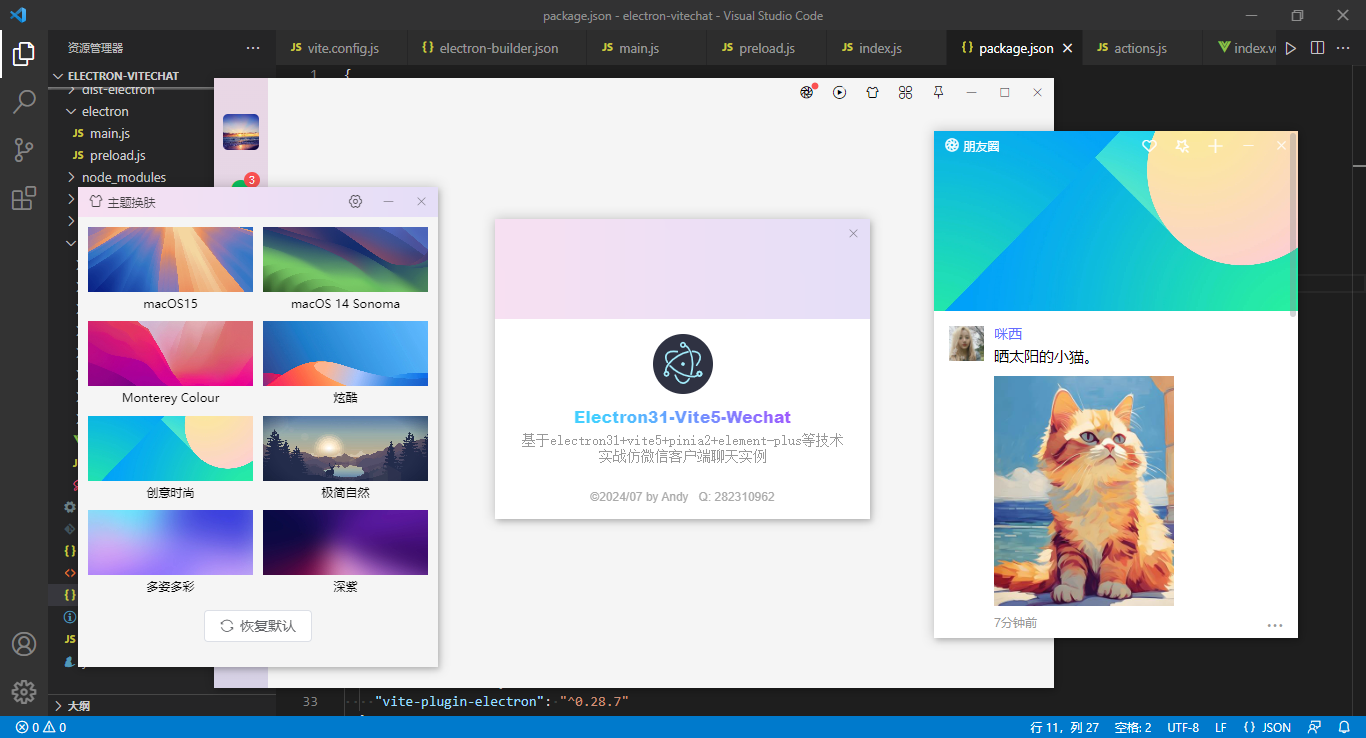The height and width of the screenshot is (738, 1366).
Task: Click the star icon in the Moments header
Action: [x=1182, y=146]
